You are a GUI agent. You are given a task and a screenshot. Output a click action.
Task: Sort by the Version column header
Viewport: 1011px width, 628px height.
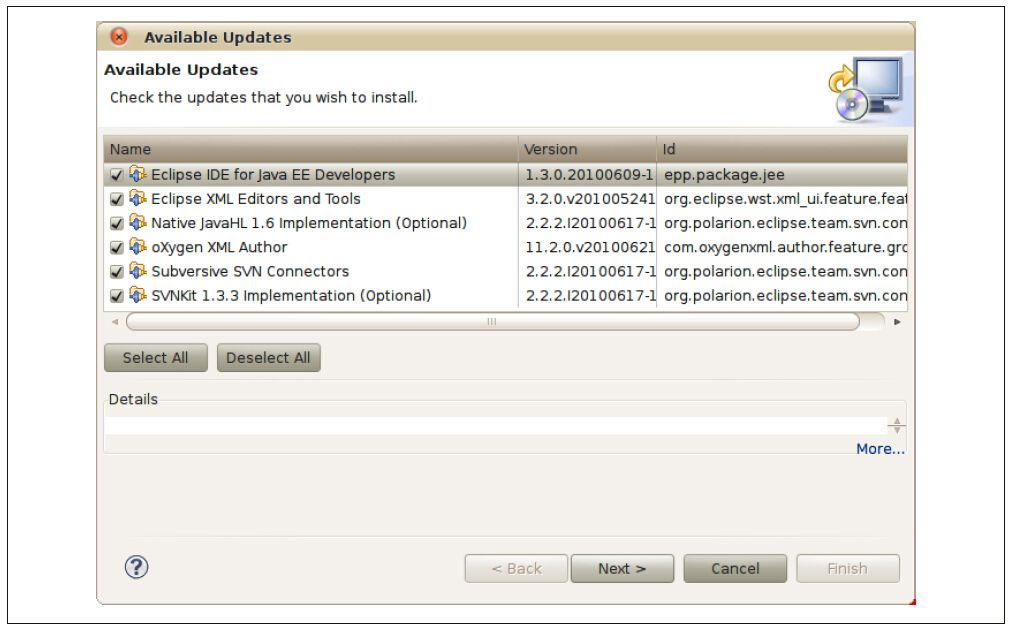point(587,149)
